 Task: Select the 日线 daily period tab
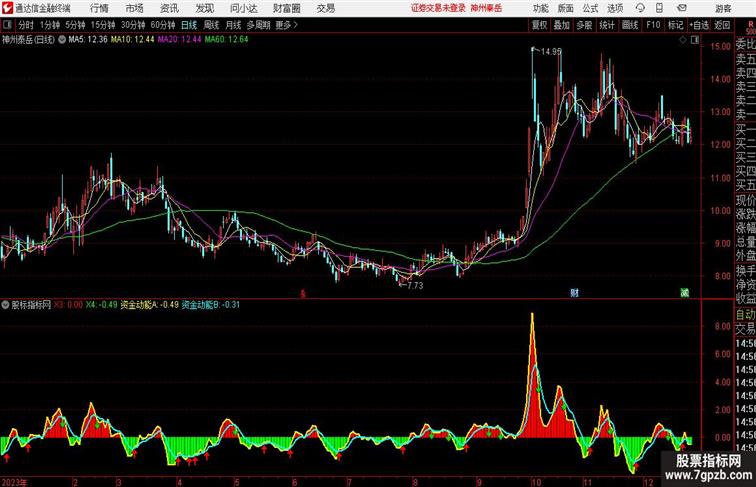[x=189, y=25]
